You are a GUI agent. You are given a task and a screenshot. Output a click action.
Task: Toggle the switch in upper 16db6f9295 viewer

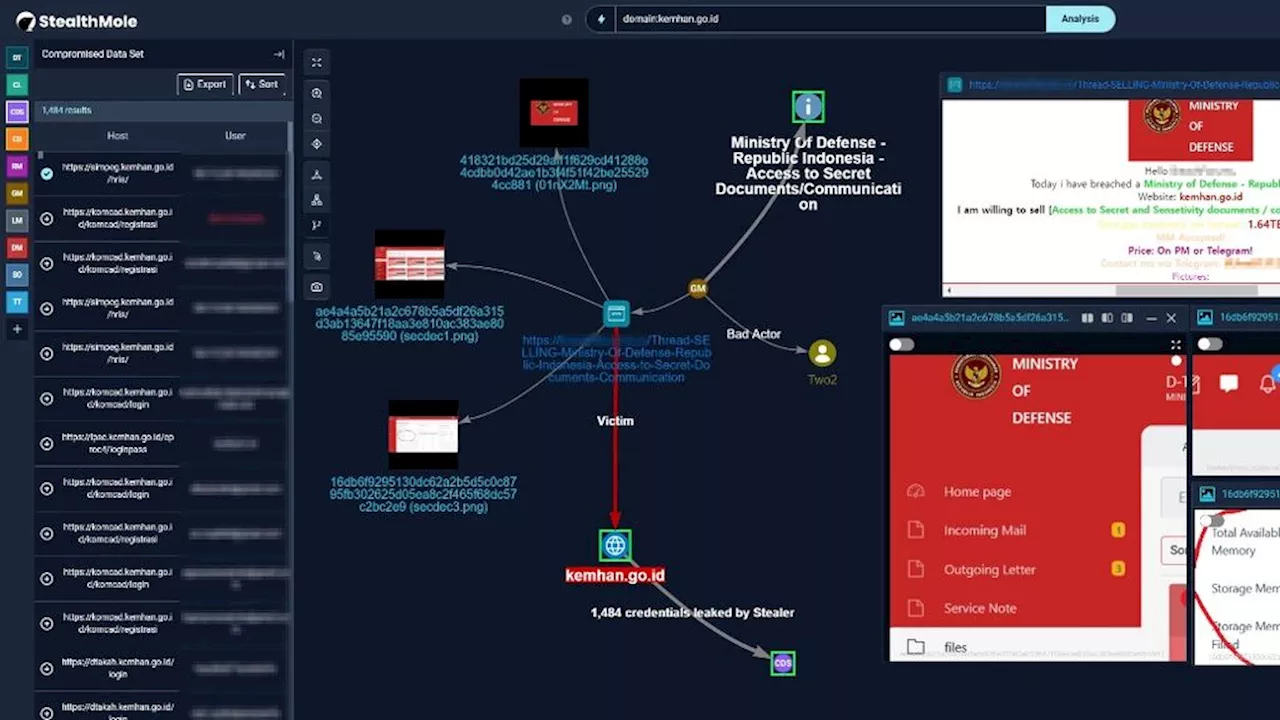[x=1210, y=345]
